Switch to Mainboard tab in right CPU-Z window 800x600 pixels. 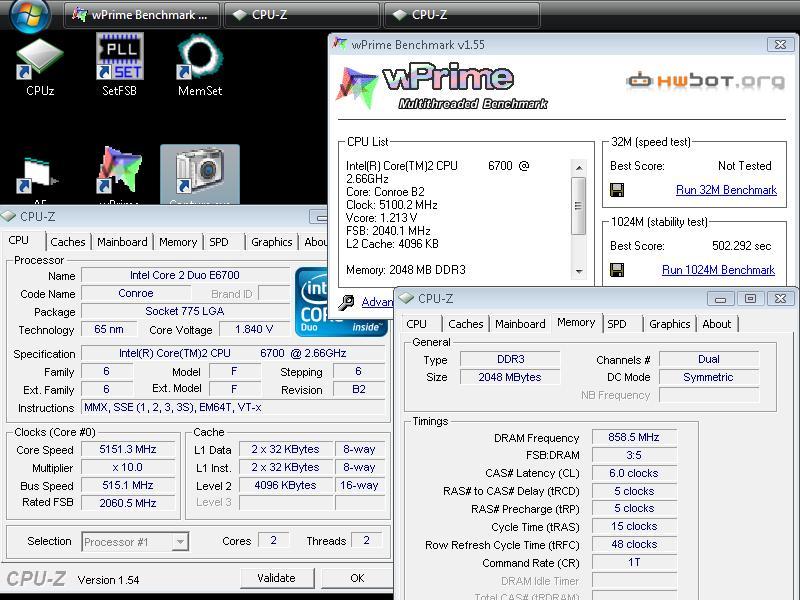[x=520, y=324]
